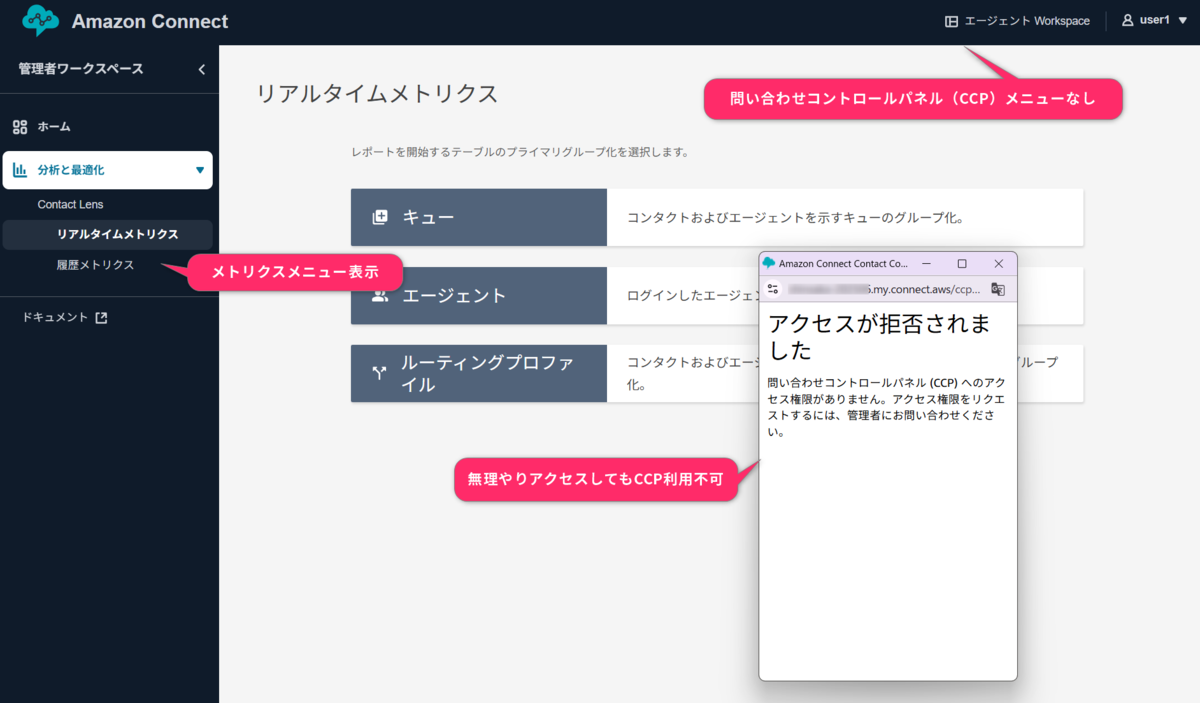The image size is (1200, 703).
Task: Click the エージェント Workspace layout icon
Action: point(951,21)
